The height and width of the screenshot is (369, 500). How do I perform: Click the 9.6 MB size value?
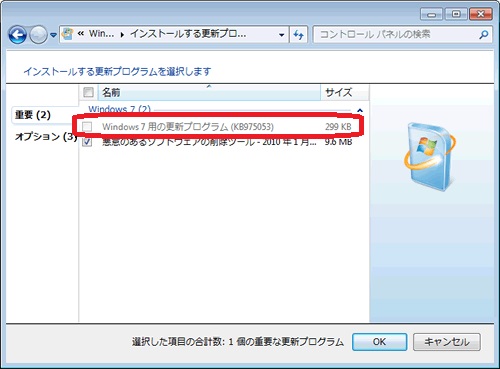click(x=338, y=142)
